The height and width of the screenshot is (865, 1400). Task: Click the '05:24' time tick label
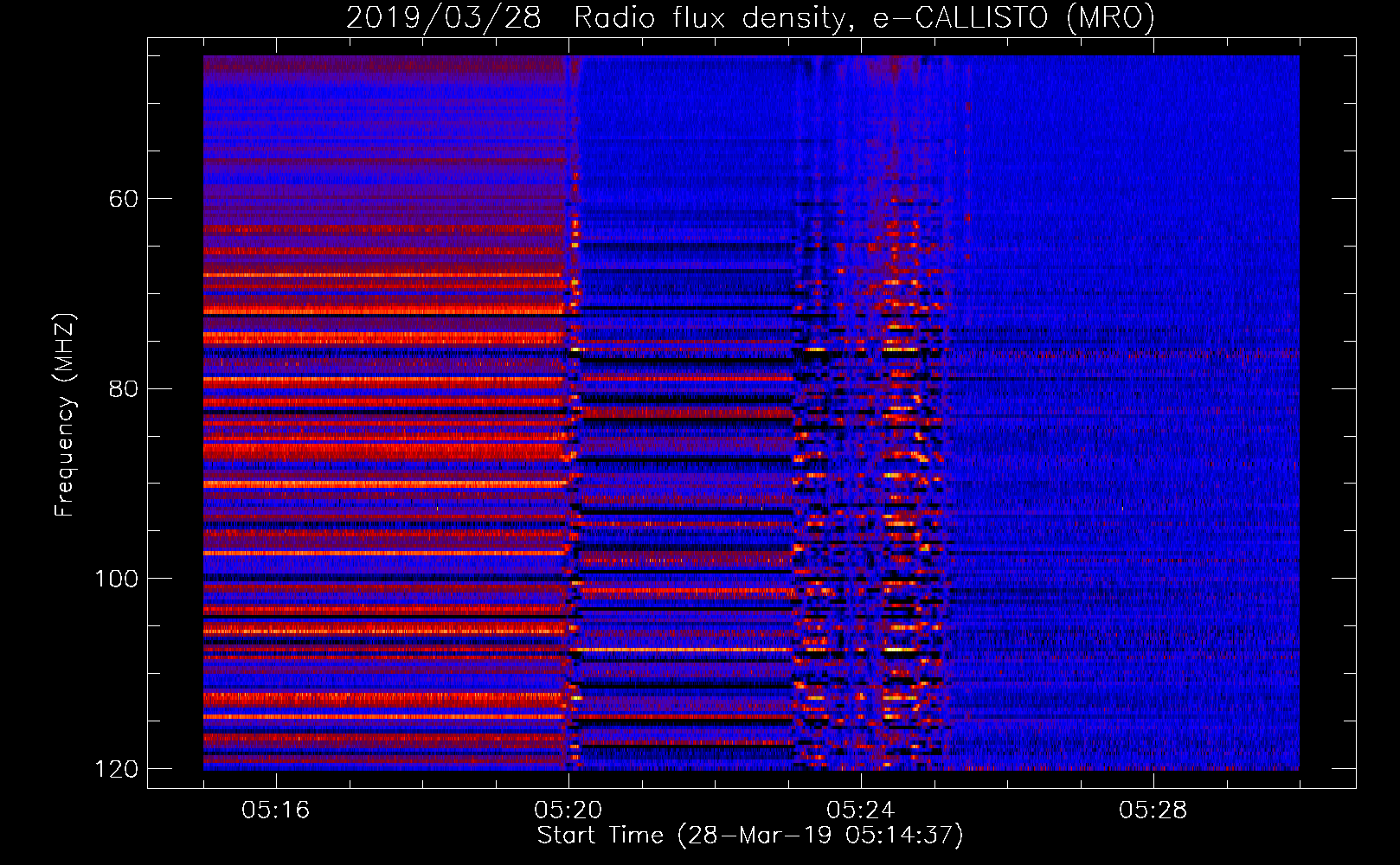point(861,810)
